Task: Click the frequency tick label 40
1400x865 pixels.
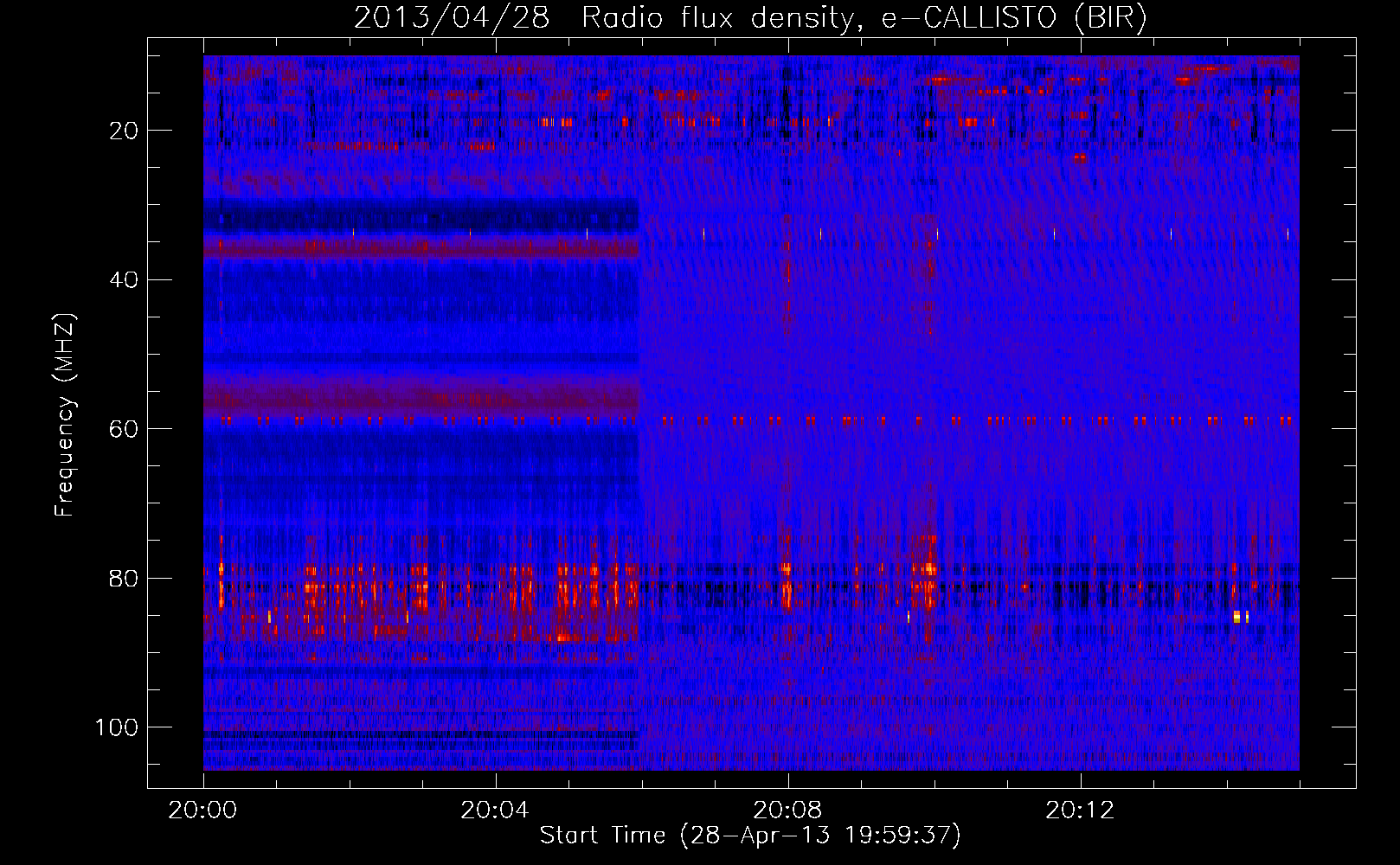Action: (x=125, y=280)
